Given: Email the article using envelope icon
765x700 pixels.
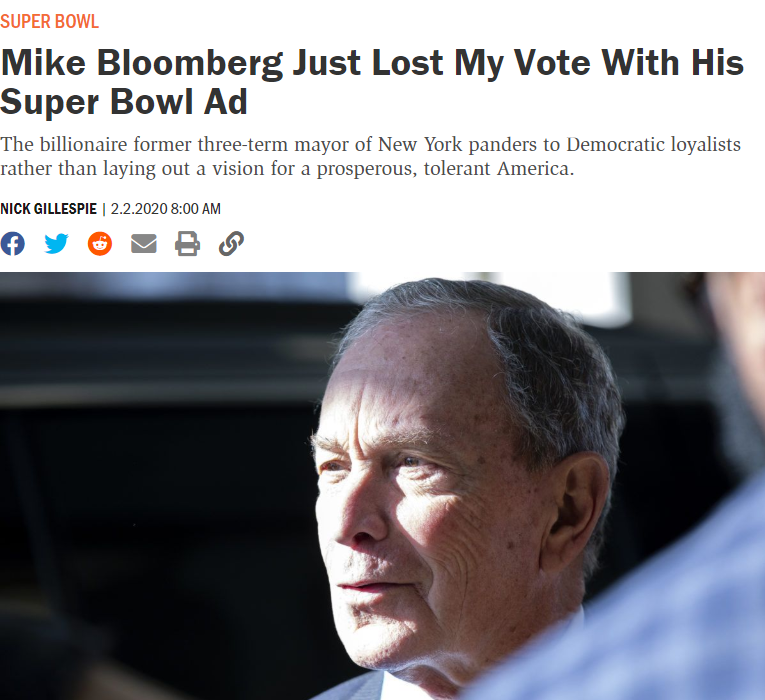Looking at the screenshot, I should (x=144, y=243).
